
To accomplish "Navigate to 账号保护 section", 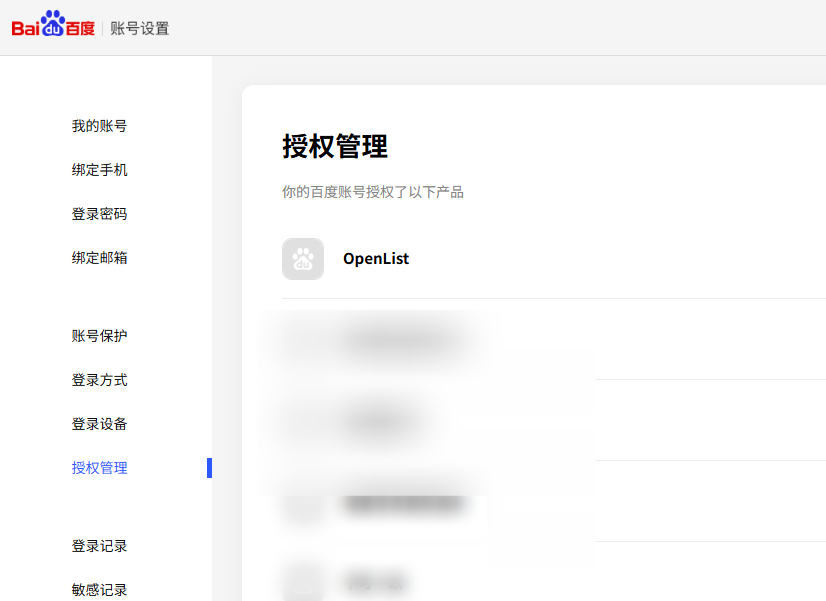I will click(x=99, y=336).
